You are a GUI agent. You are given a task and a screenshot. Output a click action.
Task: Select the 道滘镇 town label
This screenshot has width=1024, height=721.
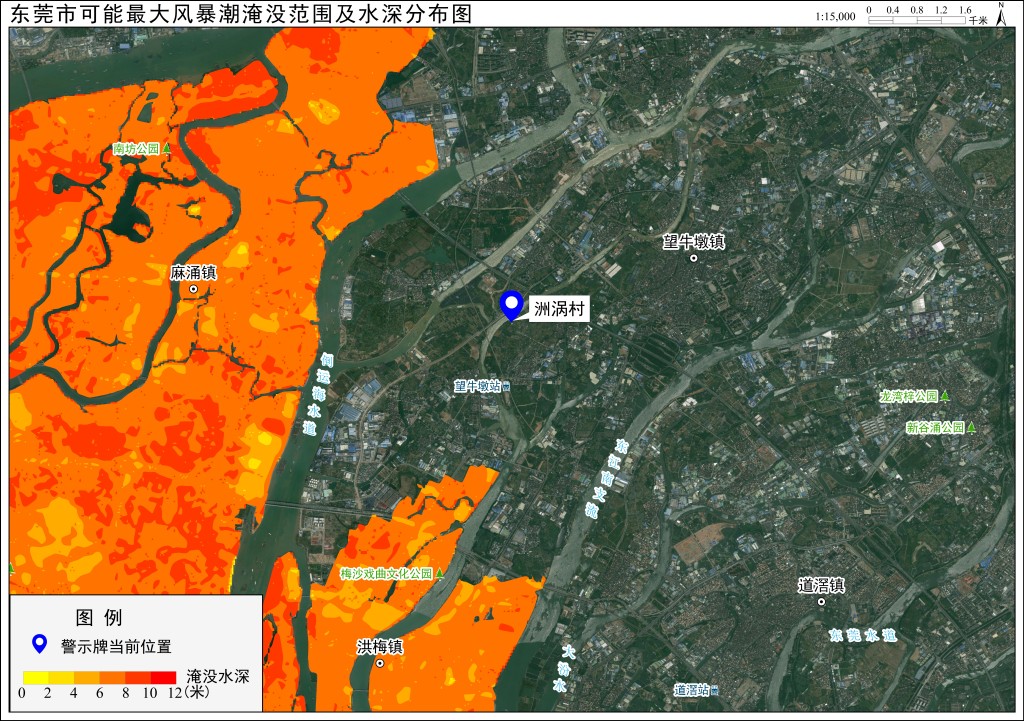pos(822,585)
